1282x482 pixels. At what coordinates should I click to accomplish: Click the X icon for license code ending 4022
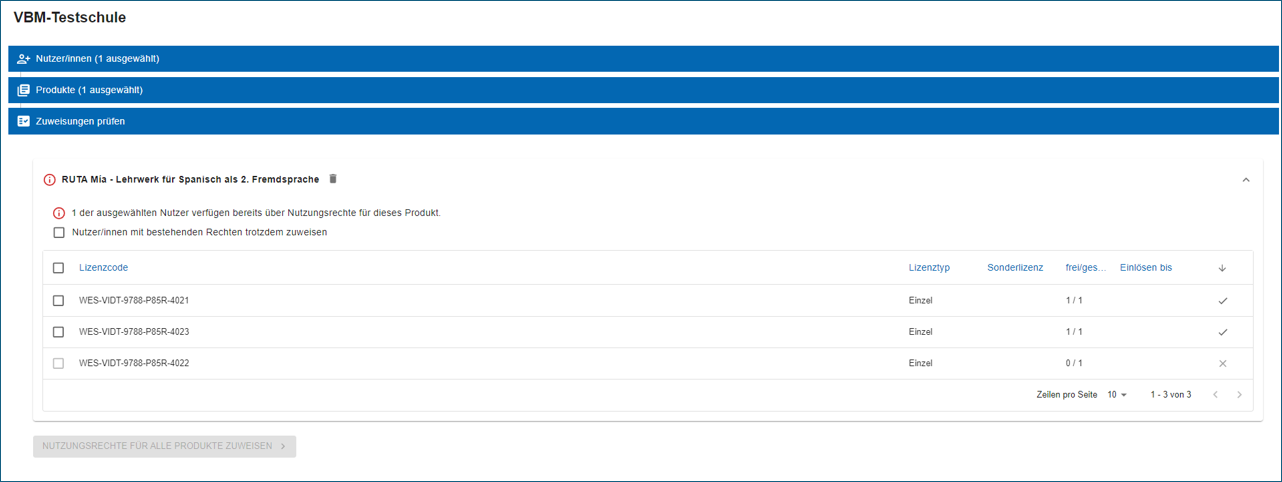tap(1222, 363)
